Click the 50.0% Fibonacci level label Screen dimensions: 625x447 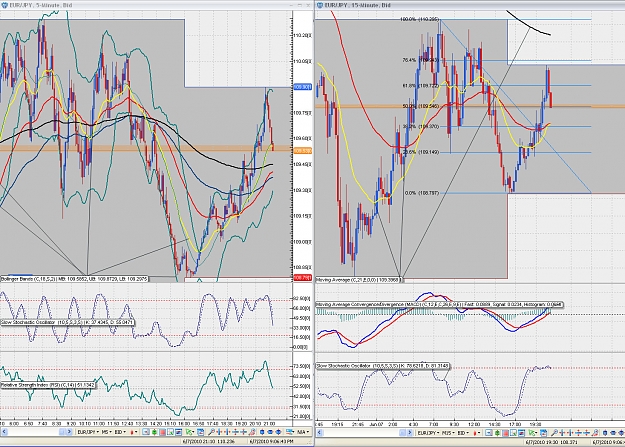click(x=421, y=106)
